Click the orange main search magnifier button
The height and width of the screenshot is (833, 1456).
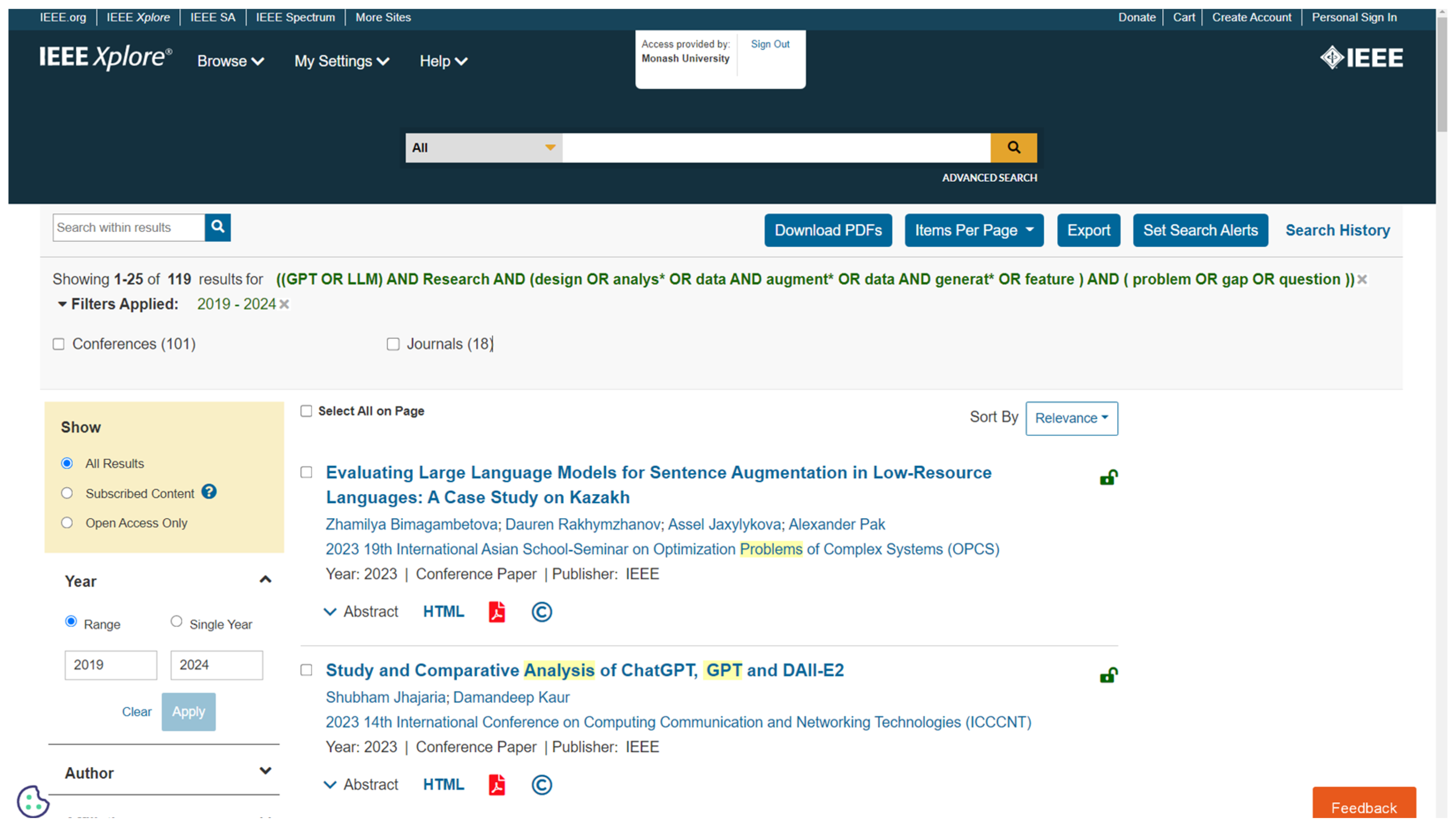[1013, 148]
